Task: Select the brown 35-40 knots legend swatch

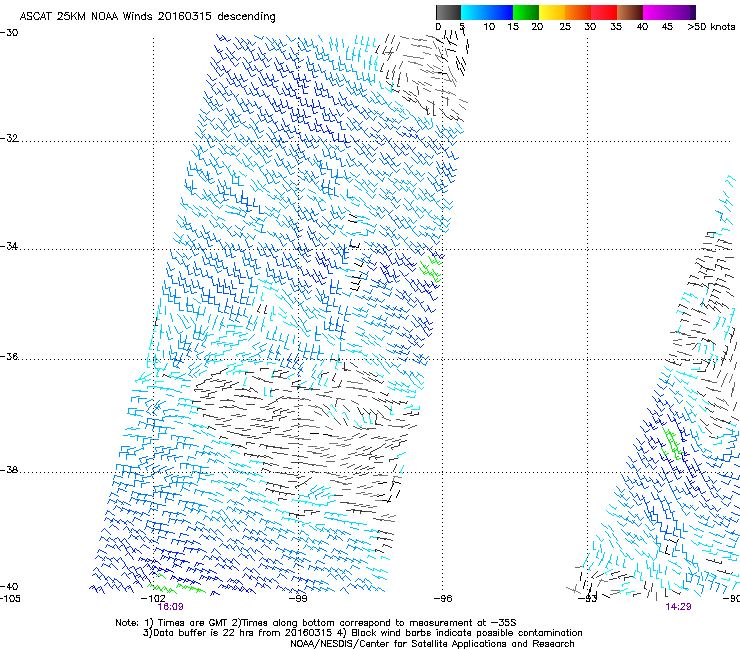Action: pyautogui.click(x=630, y=12)
